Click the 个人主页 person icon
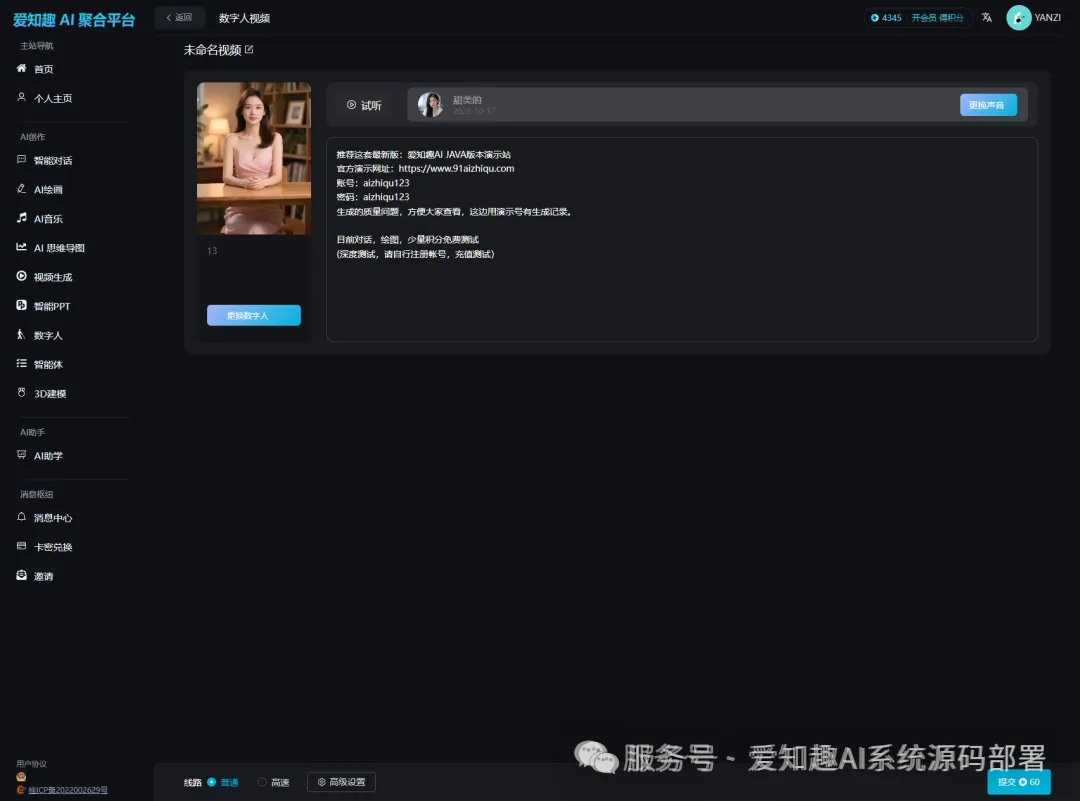Screen dimensions: 1080x801 pyautogui.click(x=21, y=97)
